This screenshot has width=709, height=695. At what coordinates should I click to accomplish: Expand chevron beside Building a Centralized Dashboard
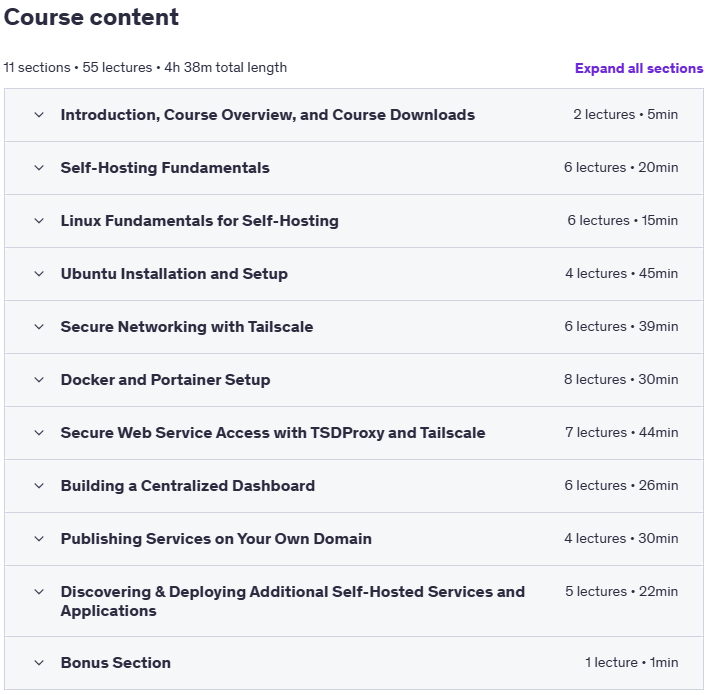pos(39,486)
